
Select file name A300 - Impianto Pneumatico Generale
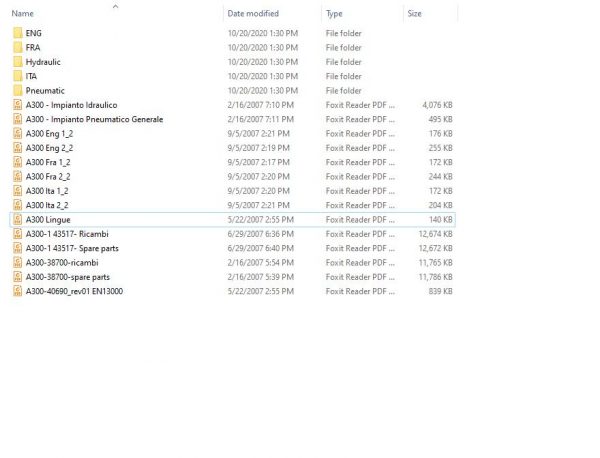coord(95,119)
